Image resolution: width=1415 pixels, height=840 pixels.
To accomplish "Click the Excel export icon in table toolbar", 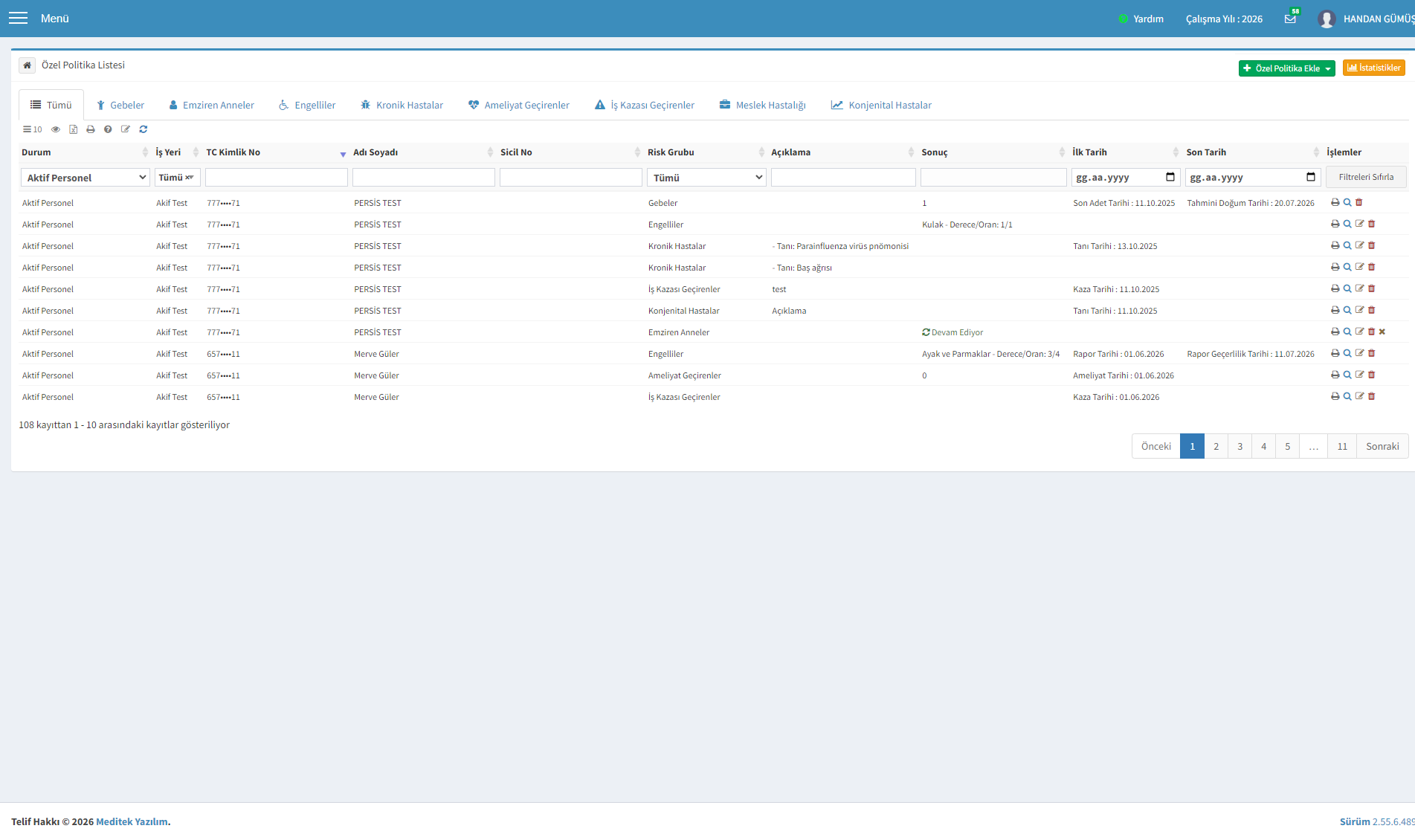I will [73, 129].
